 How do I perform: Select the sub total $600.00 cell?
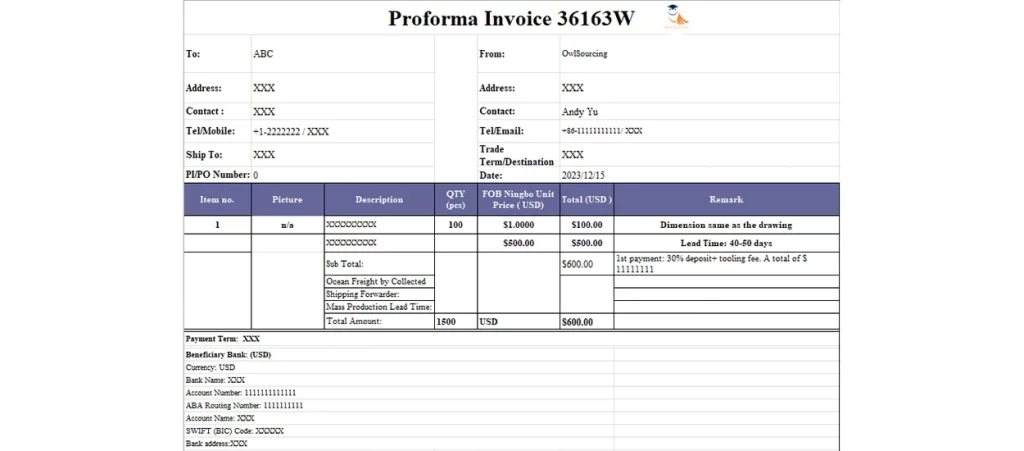[x=586, y=264]
